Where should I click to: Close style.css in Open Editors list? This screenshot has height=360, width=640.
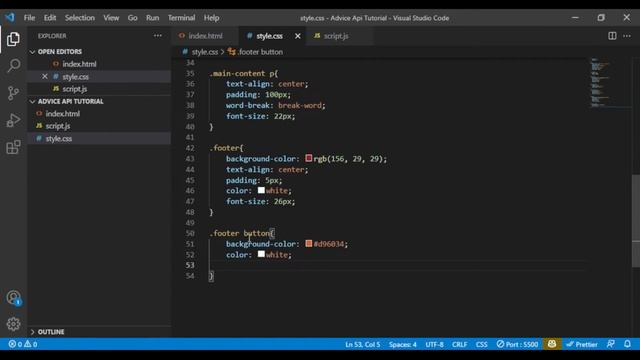[45, 76]
